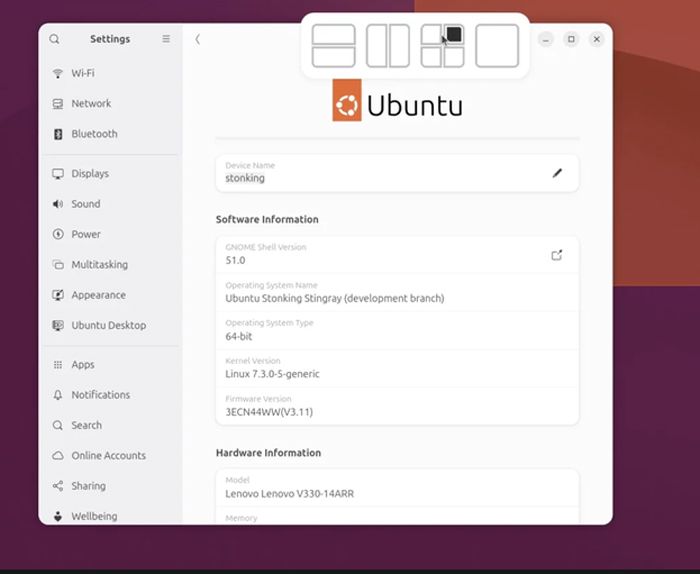This screenshot has height=574, width=700.
Task: Click the Ubuntu Desktop icon in sidebar
Action: tap(58, 325)
